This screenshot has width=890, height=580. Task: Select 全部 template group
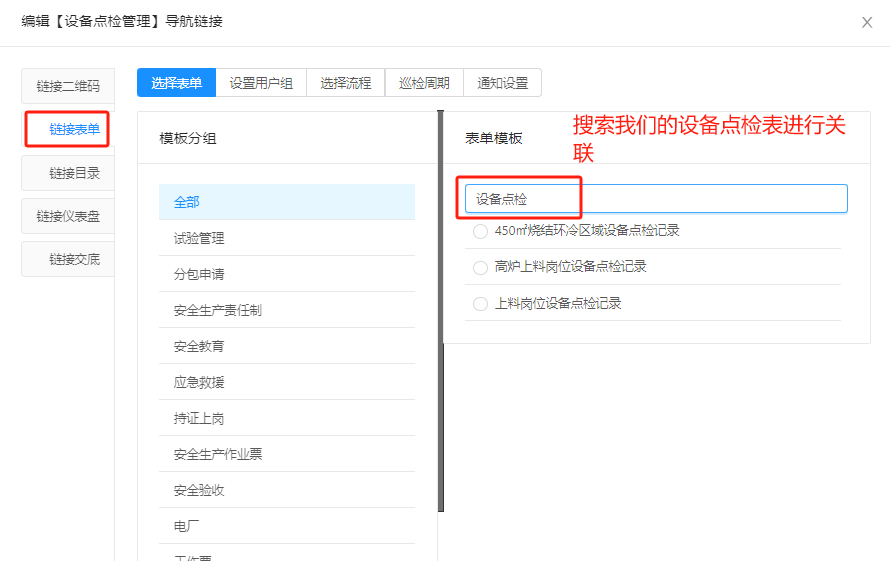pyautogui.click(x=287, y=202)
